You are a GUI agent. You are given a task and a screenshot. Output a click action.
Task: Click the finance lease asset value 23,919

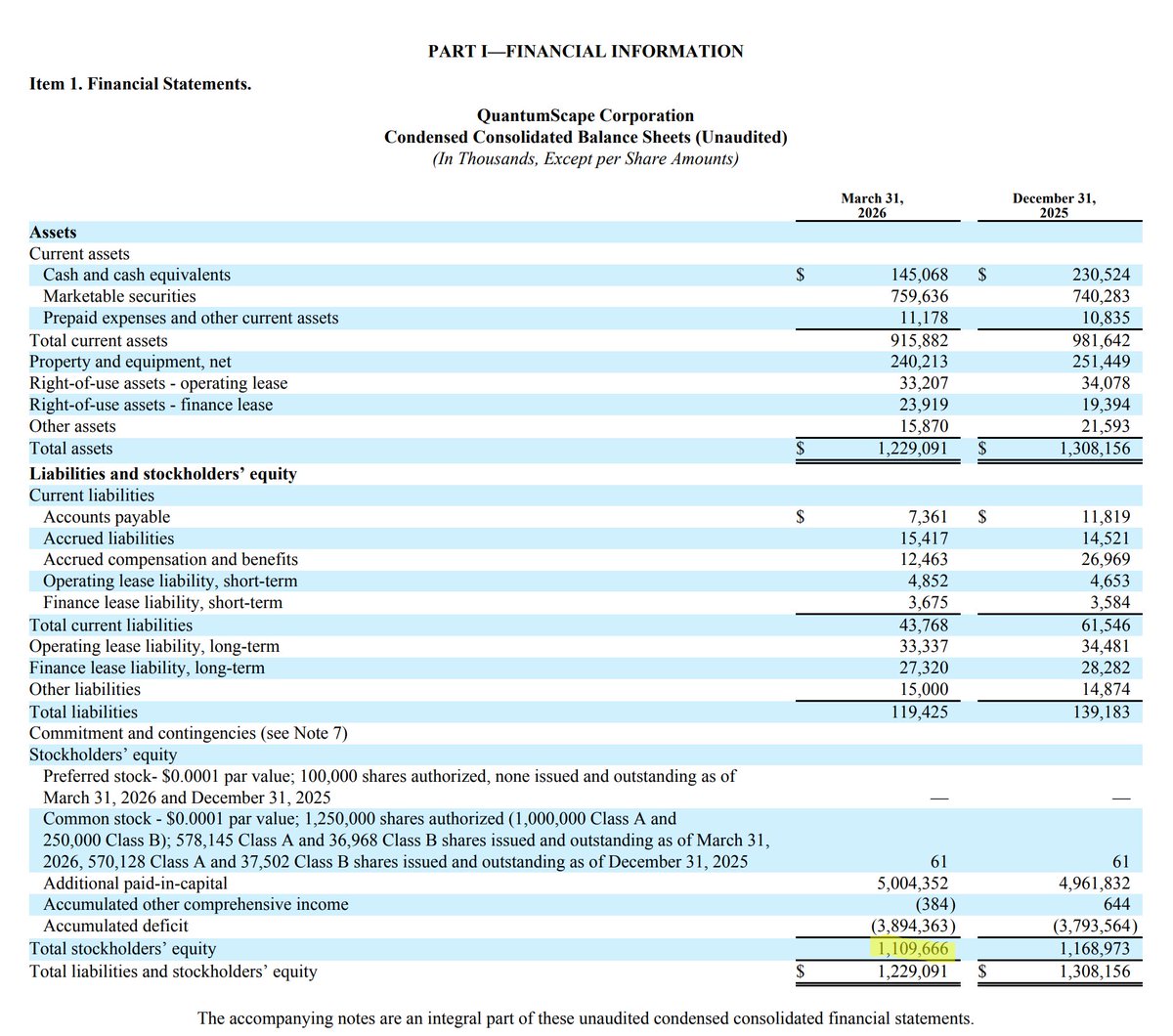click(x=923, y=405)
